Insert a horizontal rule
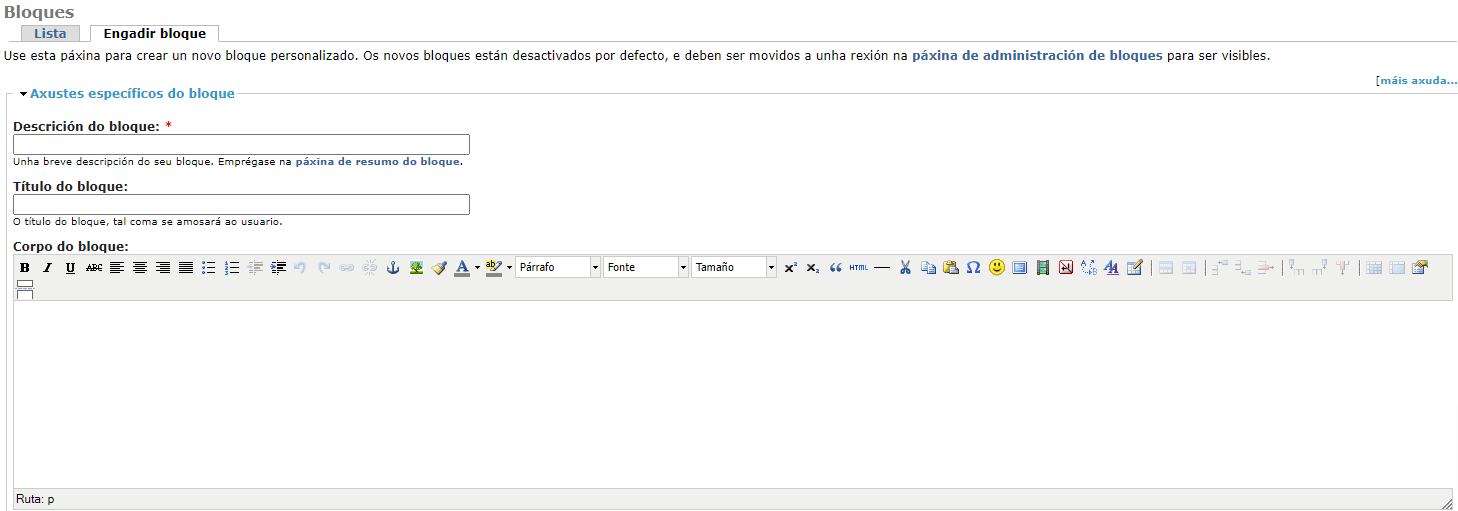The image size is (1458, 511). click(882, 267)
